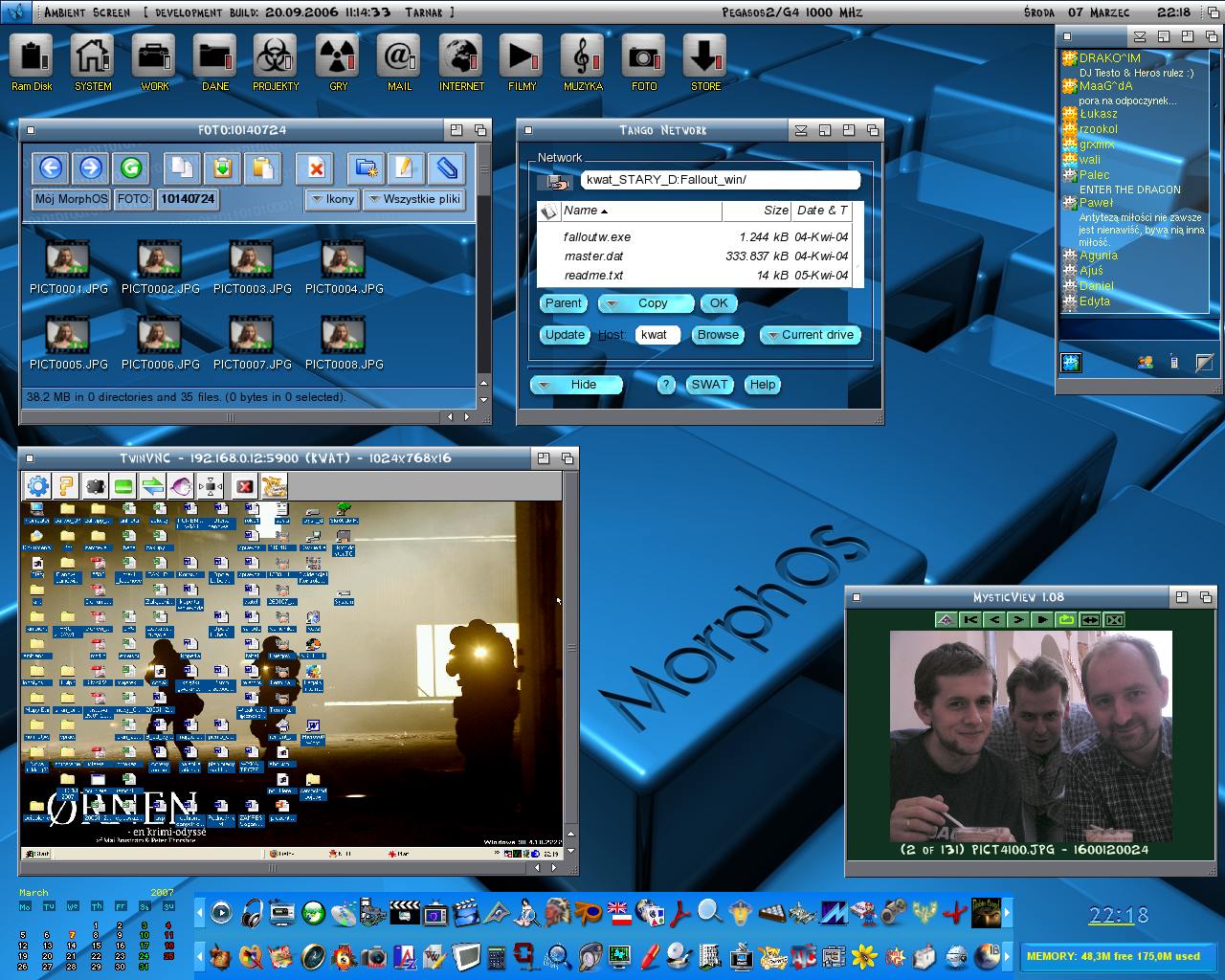Click the magnifier icon in bottom dock
The width and height of the screenshot is (1225, 980).
(x=709, y=912)
